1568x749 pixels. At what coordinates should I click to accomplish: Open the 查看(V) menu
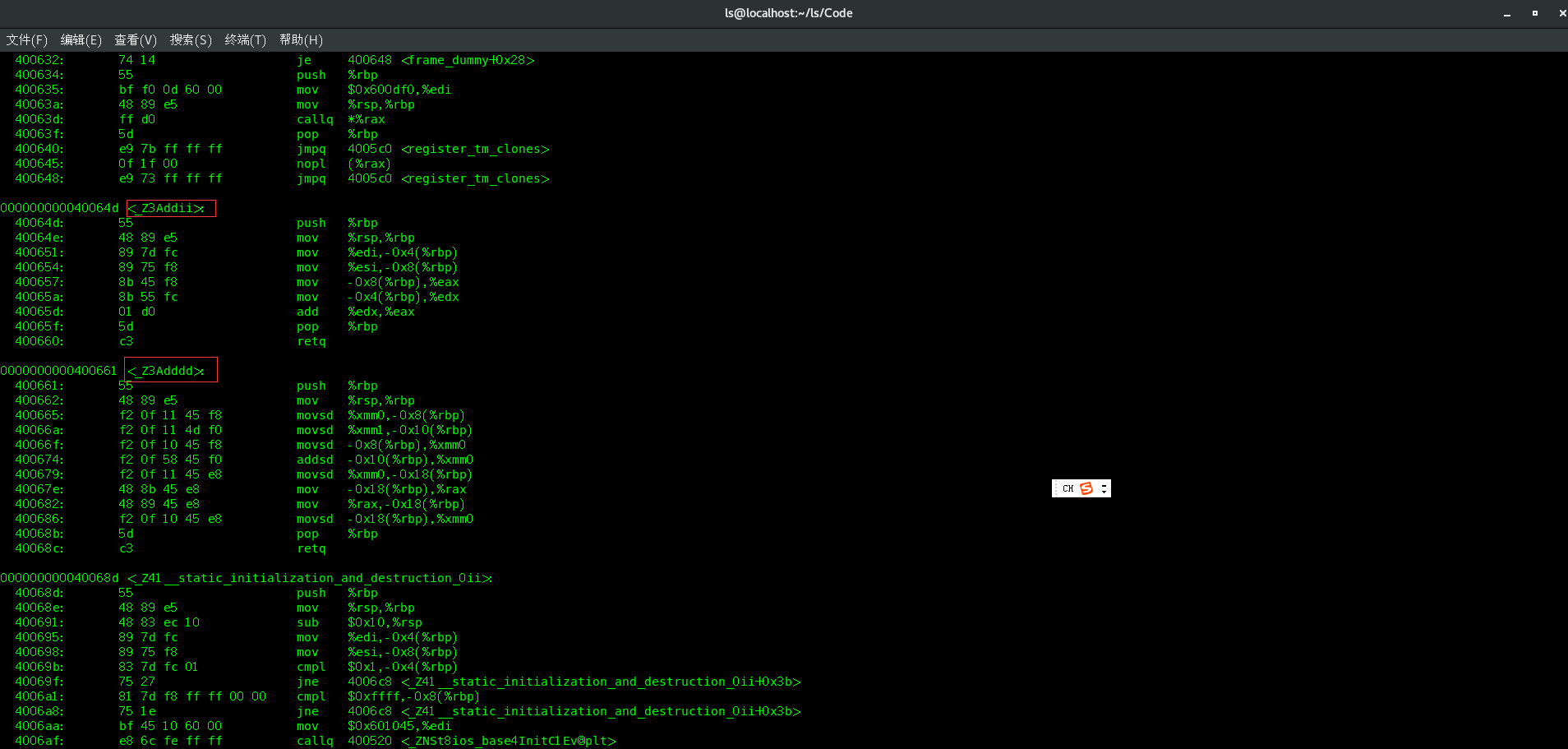pos(136,39)
